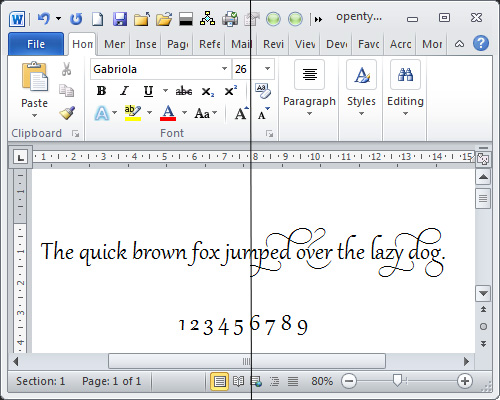Viewport: 500px width, 400px height.
Task: Go to next page double-arrow icon
Action: point(483,343)
